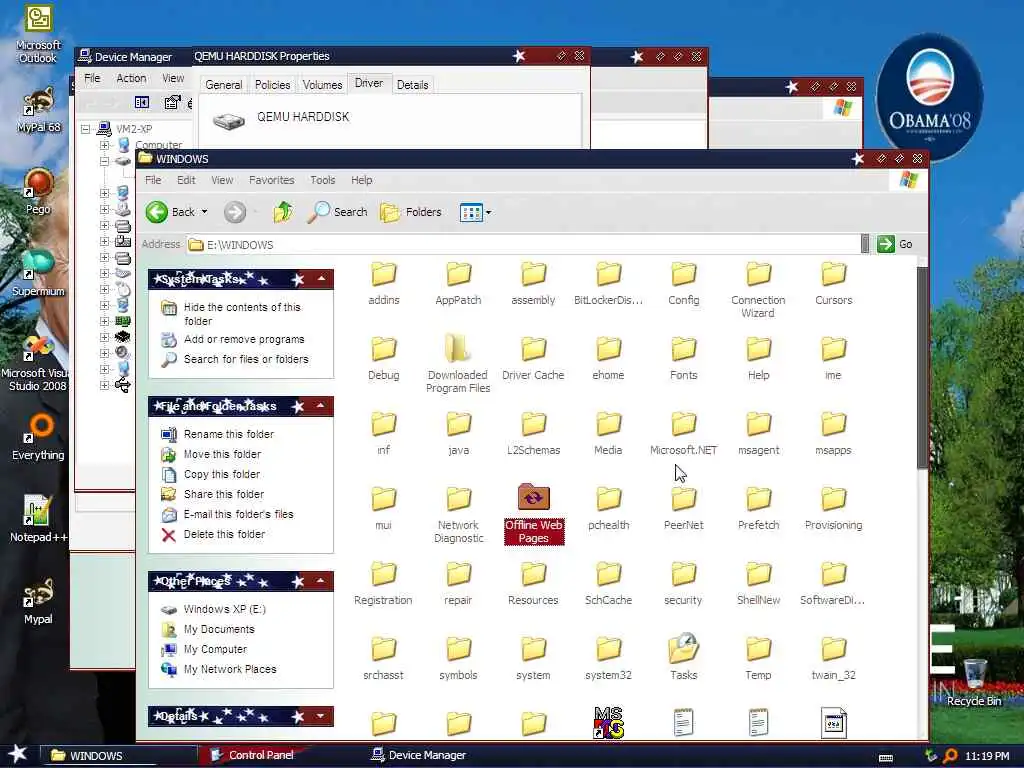Click Delete this folder link
The width and height of the screenshot is (1024, 768).
click(224, 534)
